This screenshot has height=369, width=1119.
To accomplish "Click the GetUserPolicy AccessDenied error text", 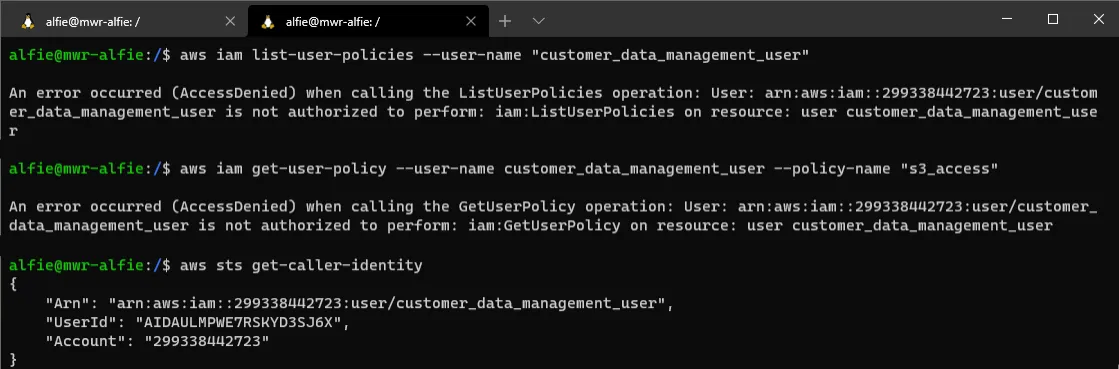I will click(552, 216).
